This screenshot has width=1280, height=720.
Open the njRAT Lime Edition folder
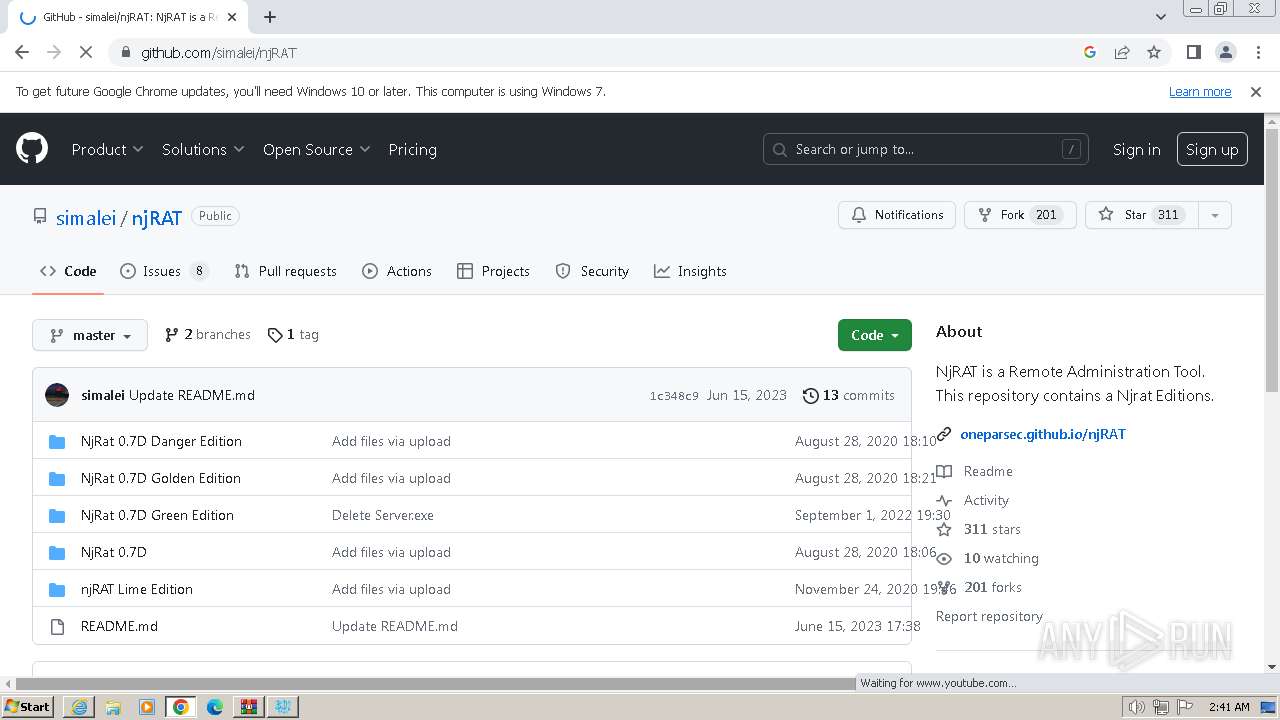pyautogui.click(x=137, y=589)
